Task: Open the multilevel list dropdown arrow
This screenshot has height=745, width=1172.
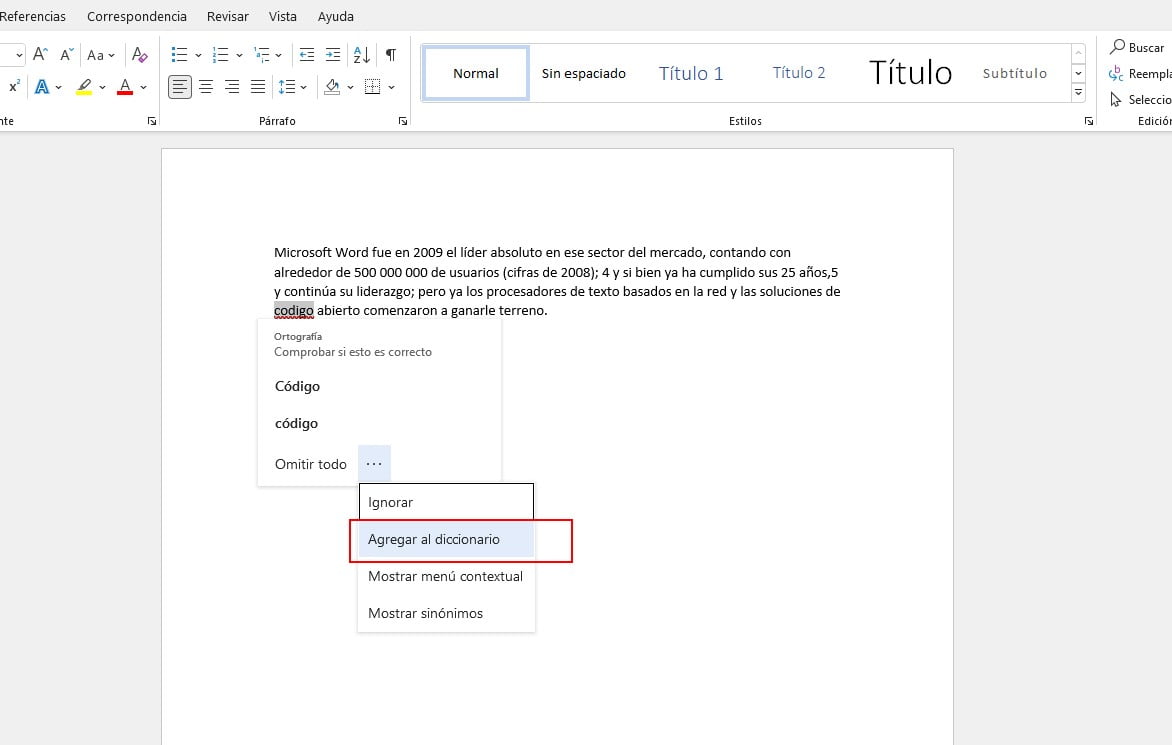Action: pos(278,55)
